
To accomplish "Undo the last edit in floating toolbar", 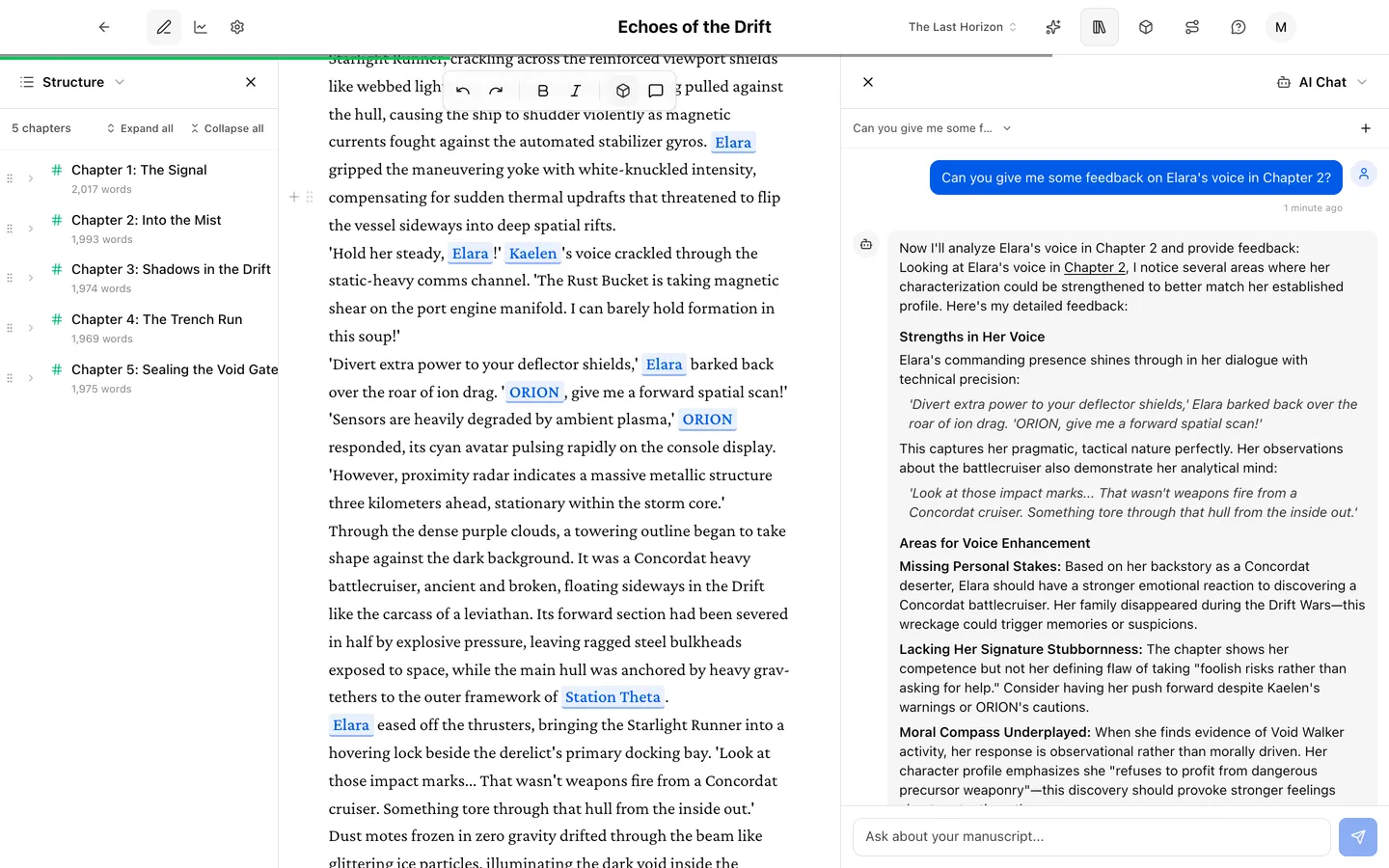I will [x=463, y=91].
